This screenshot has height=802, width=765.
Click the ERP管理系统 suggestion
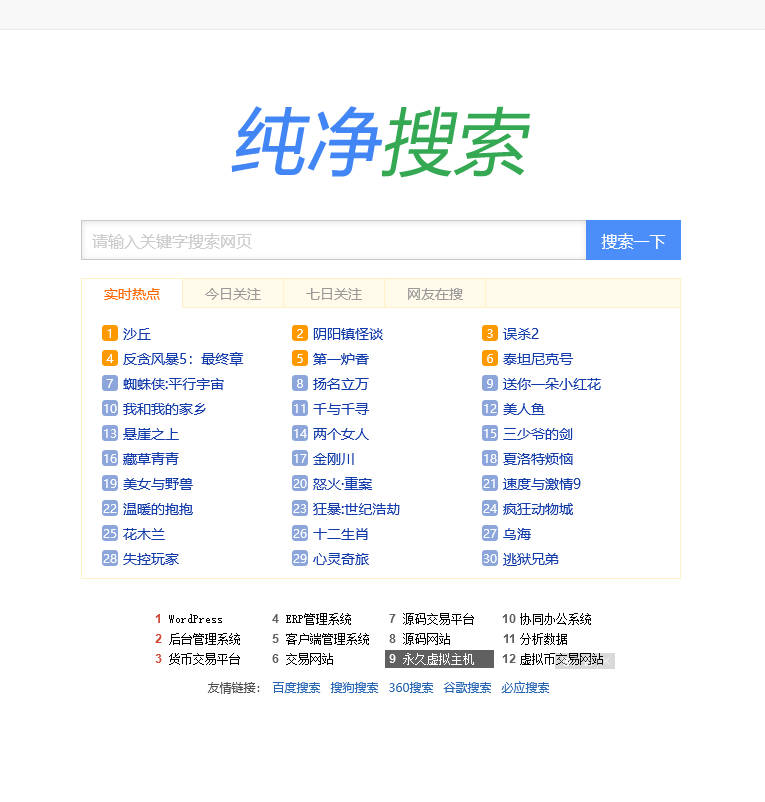318,619
